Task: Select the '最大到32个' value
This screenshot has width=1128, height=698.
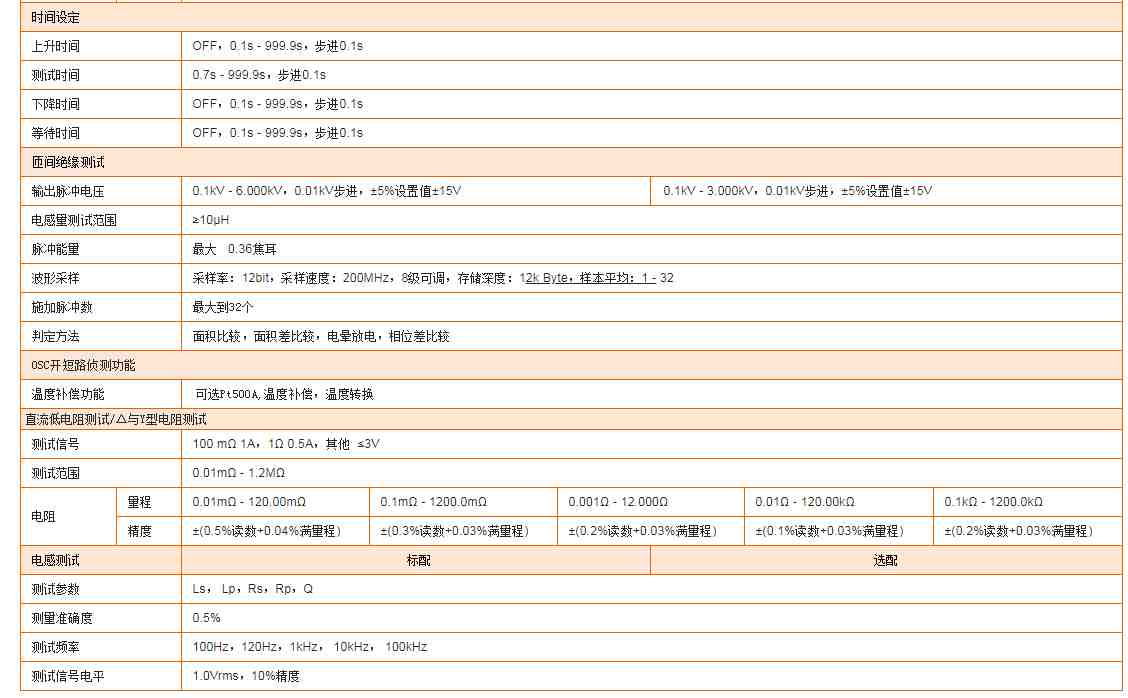Action: tap(223, 307)
